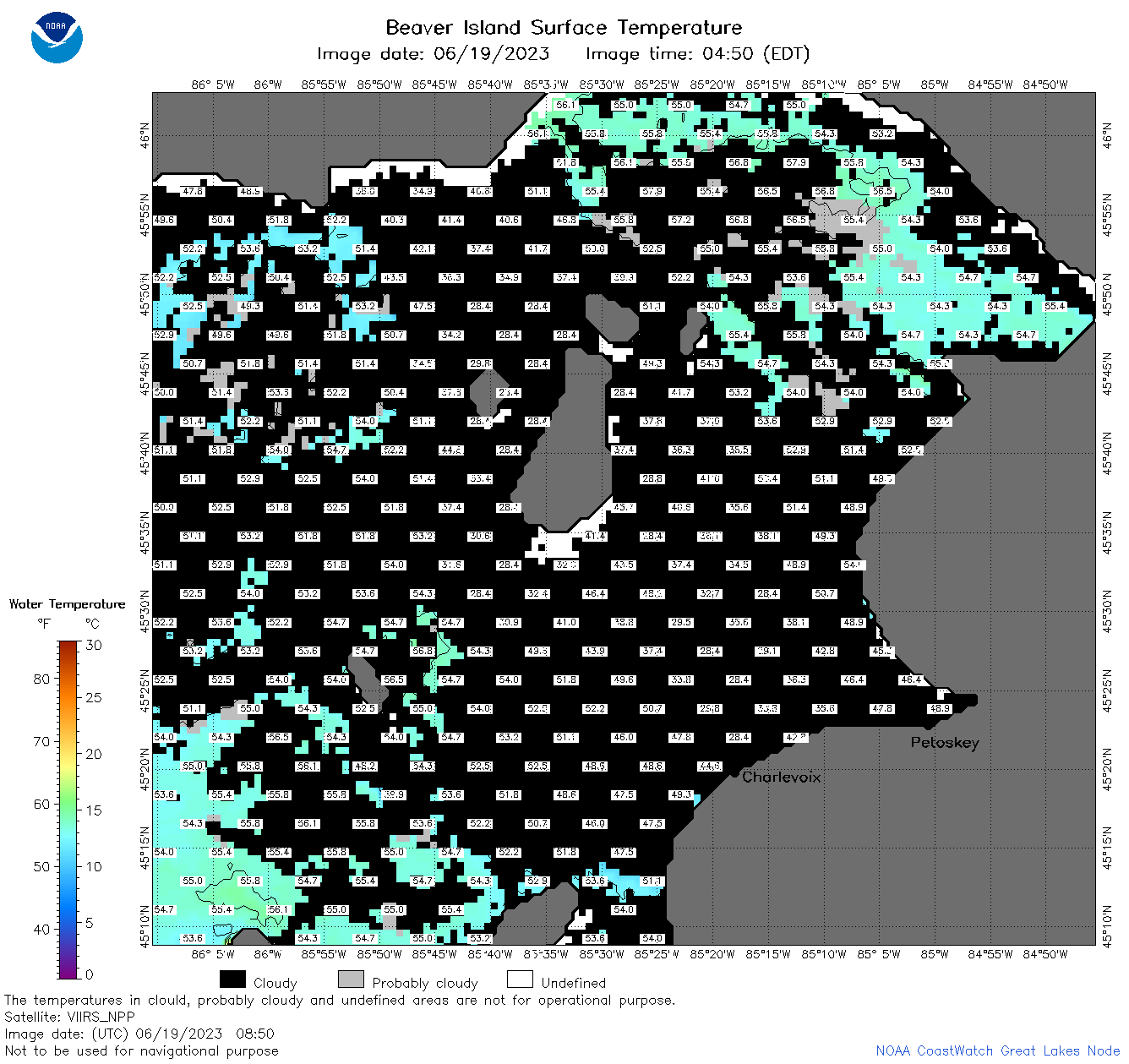Click the NOAA logo emblem
Image resolution: width=1129 pixels, height=1064 pixels.
tap(57, 38)
